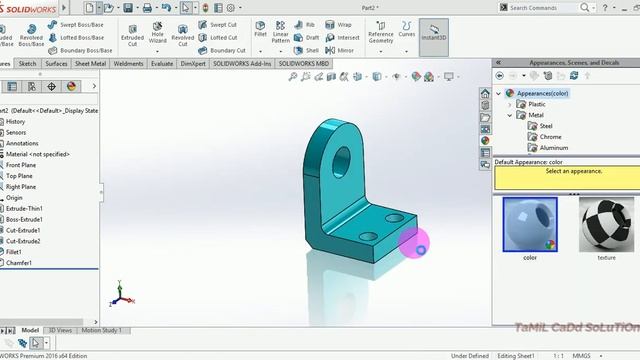Open the Appearances tab in the task pane
Image resolution: width=640 pixels, height=360 pixels.
coord(485,141)
